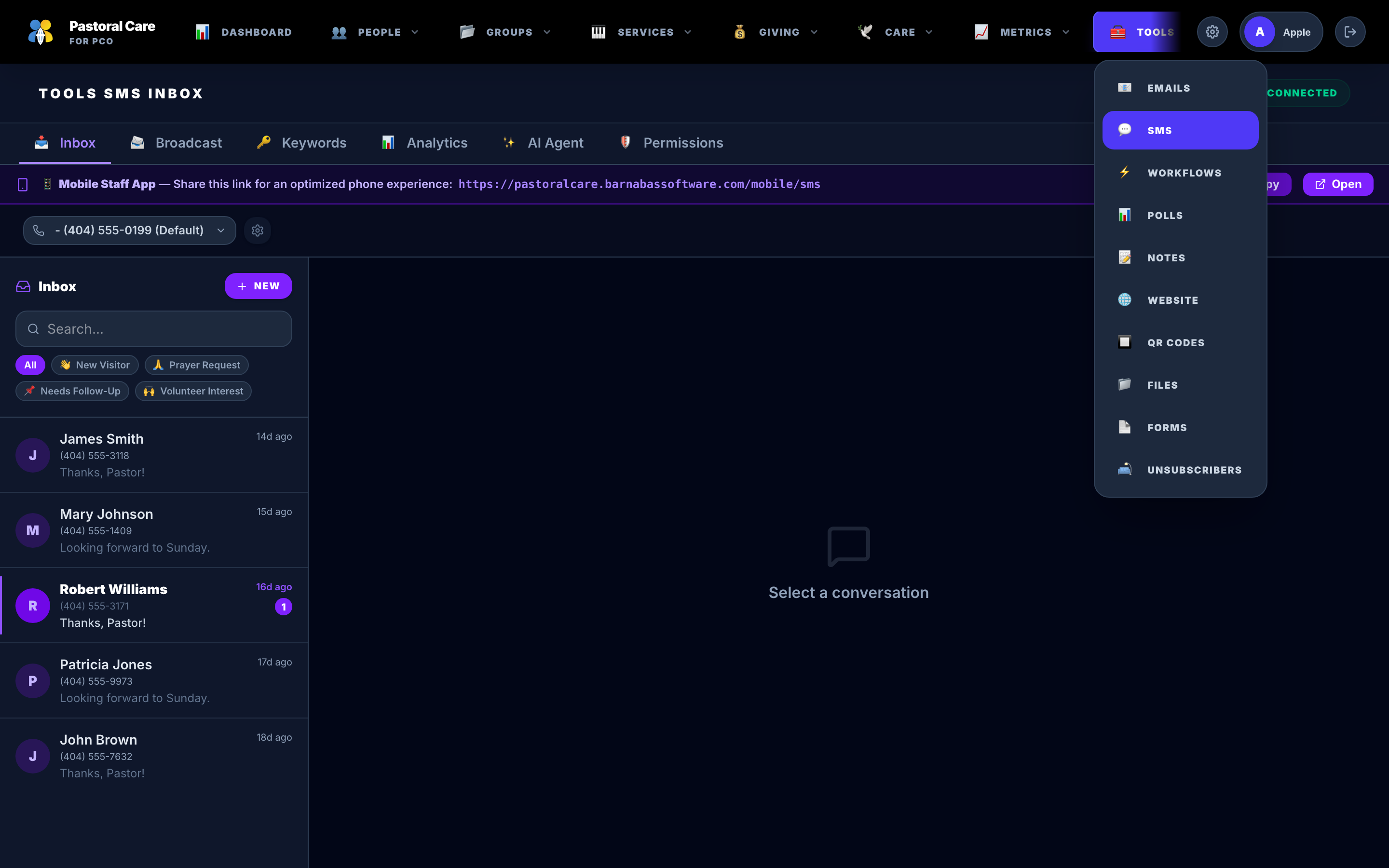This screenshot has height=868, width=1389.
Task: Click the logout icon in the top right
Action: 1350,32
